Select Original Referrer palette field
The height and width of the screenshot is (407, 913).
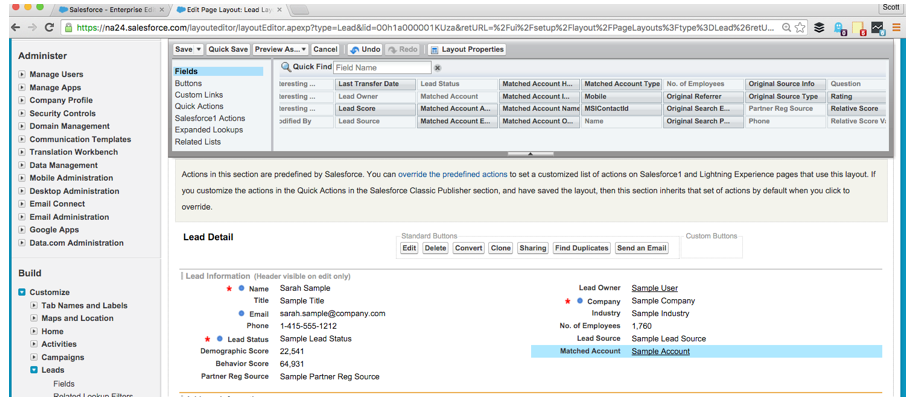(x=703, y=97)
